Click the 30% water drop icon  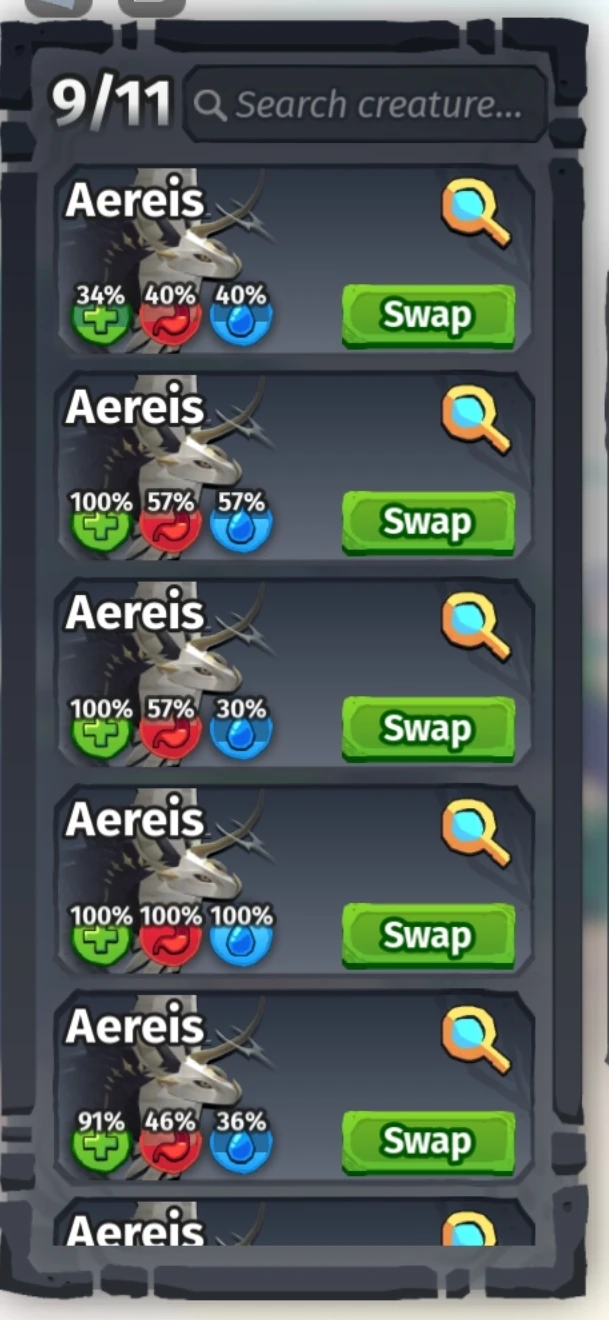[241, 733]
